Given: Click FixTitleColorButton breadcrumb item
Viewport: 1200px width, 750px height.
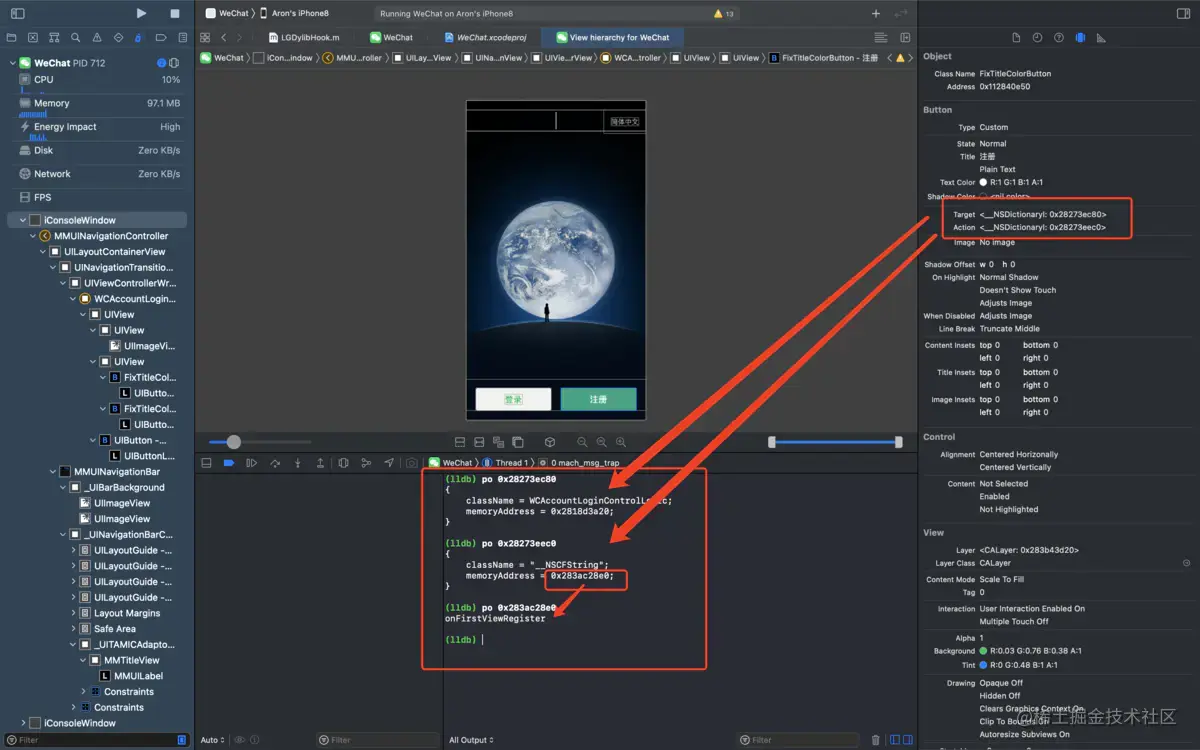Looking at the screenshot, I should point(824,58).
